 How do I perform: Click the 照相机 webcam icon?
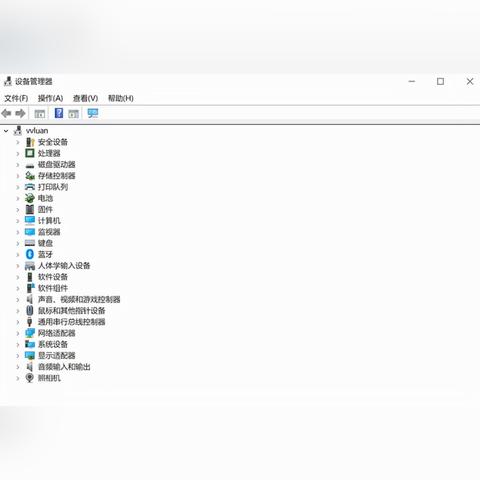point(30,378)
